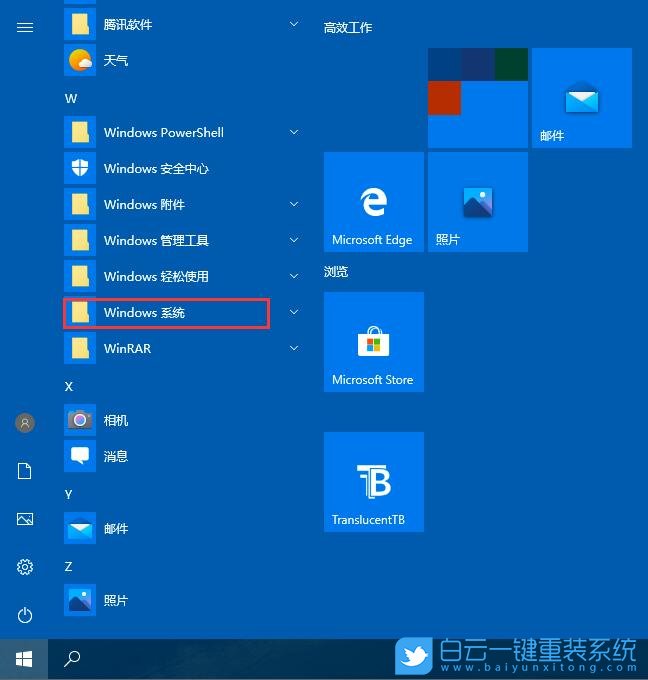Click chevron next to WinRAR

pos(294,348)
